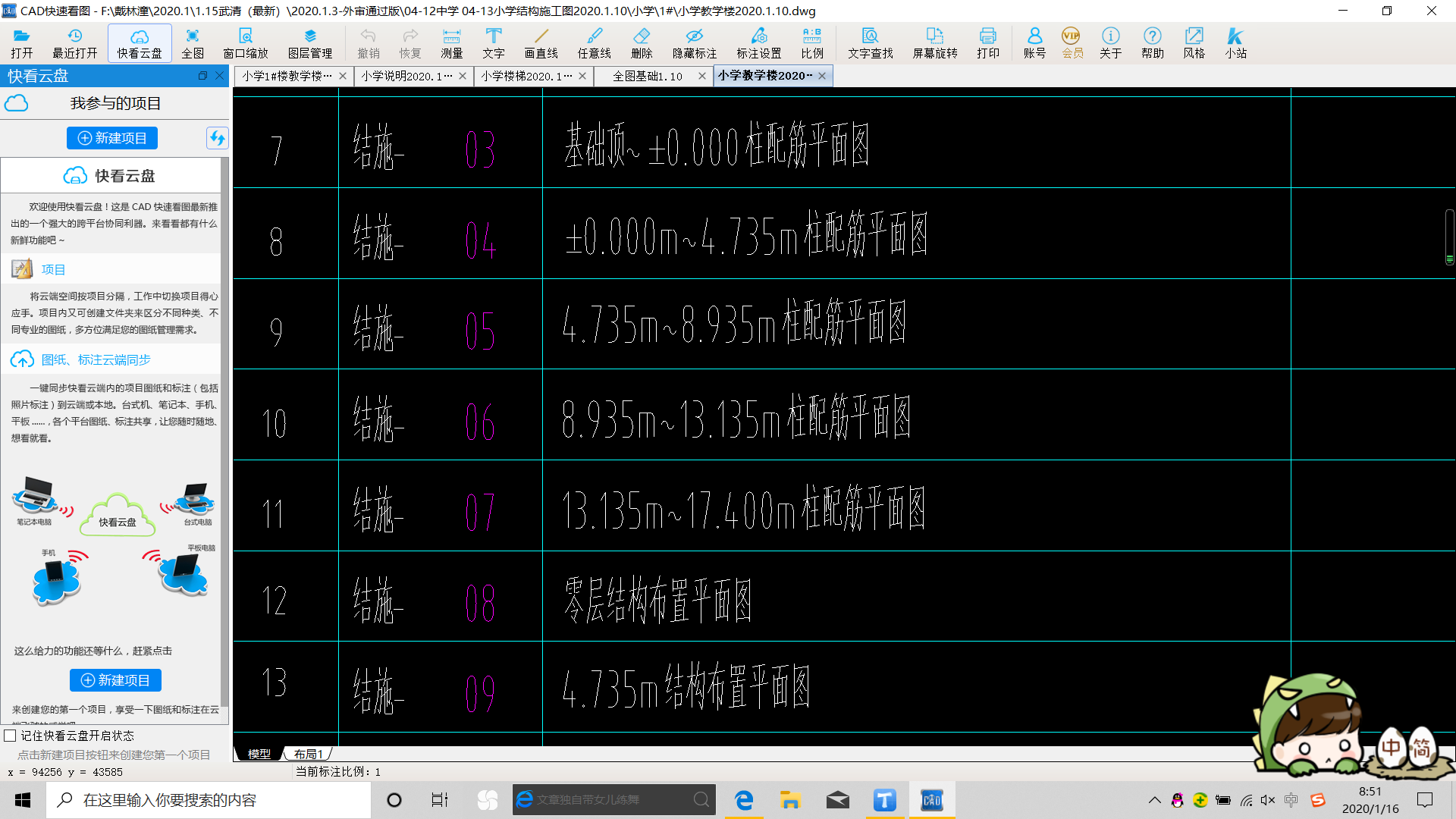Open Task View on the taskbar

[x=440, y=800]
